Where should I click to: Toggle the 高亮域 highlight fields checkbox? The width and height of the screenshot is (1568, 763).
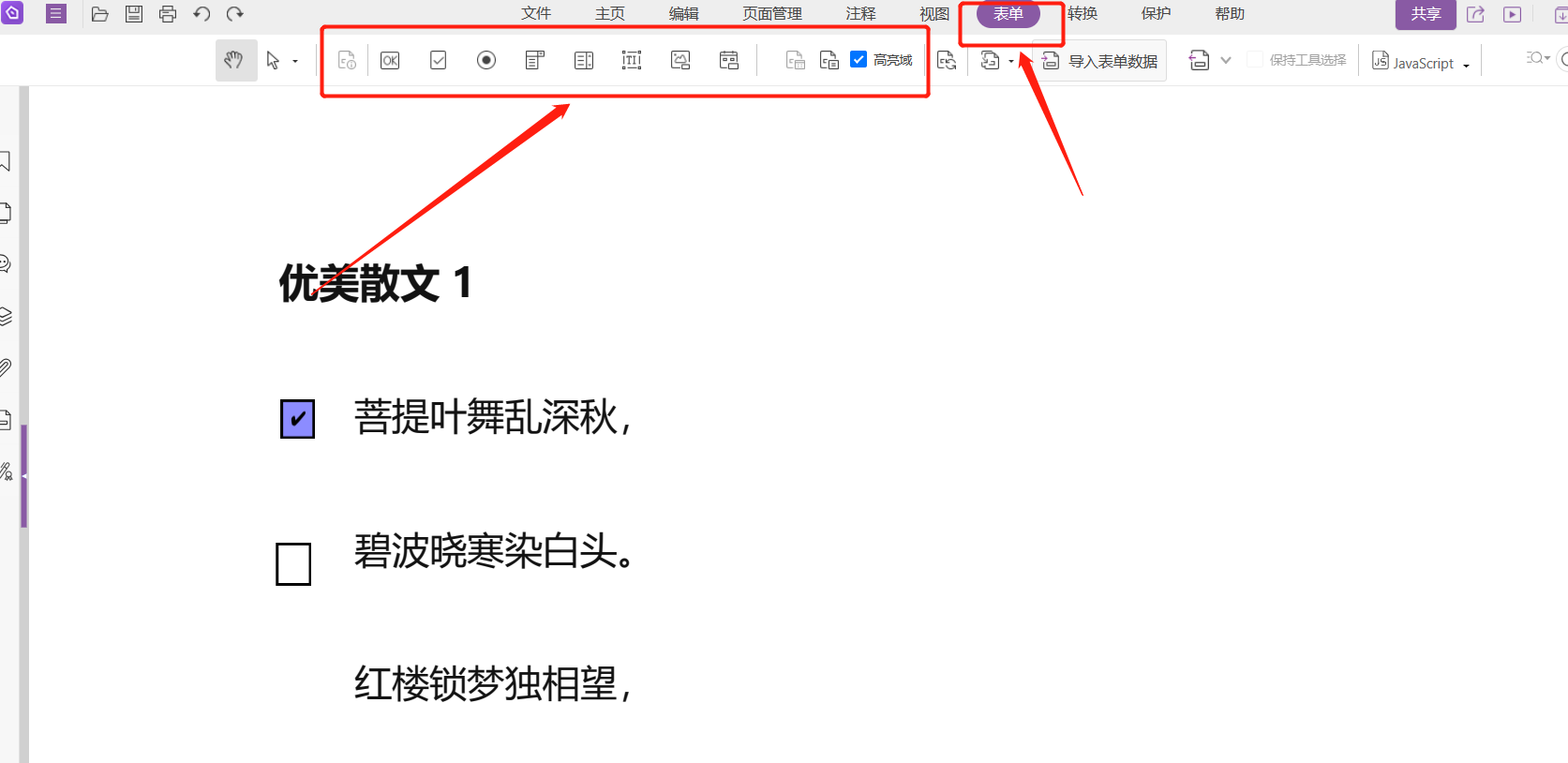point(859,60)
